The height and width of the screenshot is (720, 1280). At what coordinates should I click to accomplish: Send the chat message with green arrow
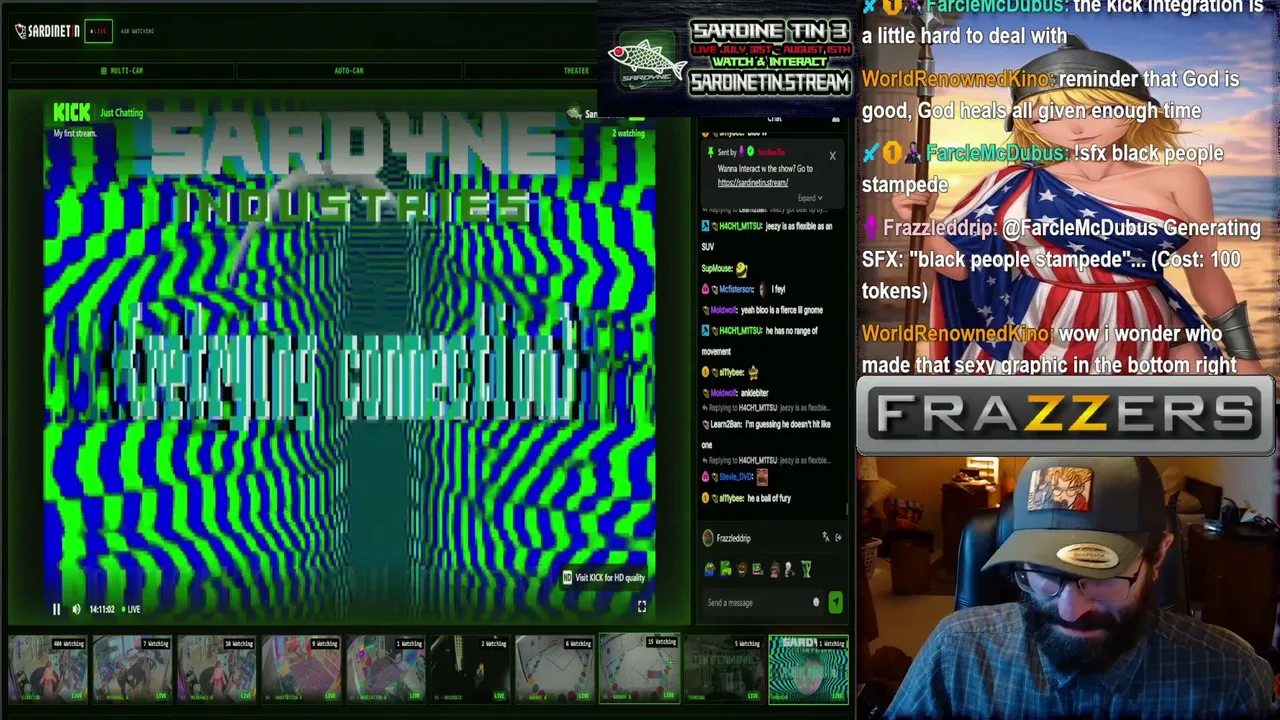pos(835,603)
